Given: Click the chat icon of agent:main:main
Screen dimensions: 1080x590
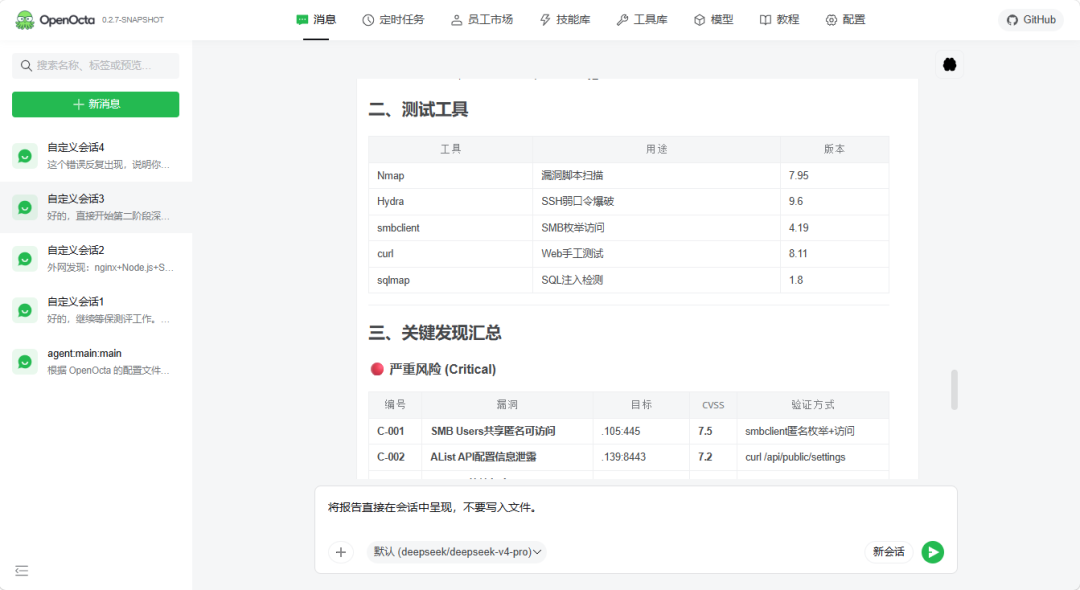Looking at the screenshot, I should [25, 361].
